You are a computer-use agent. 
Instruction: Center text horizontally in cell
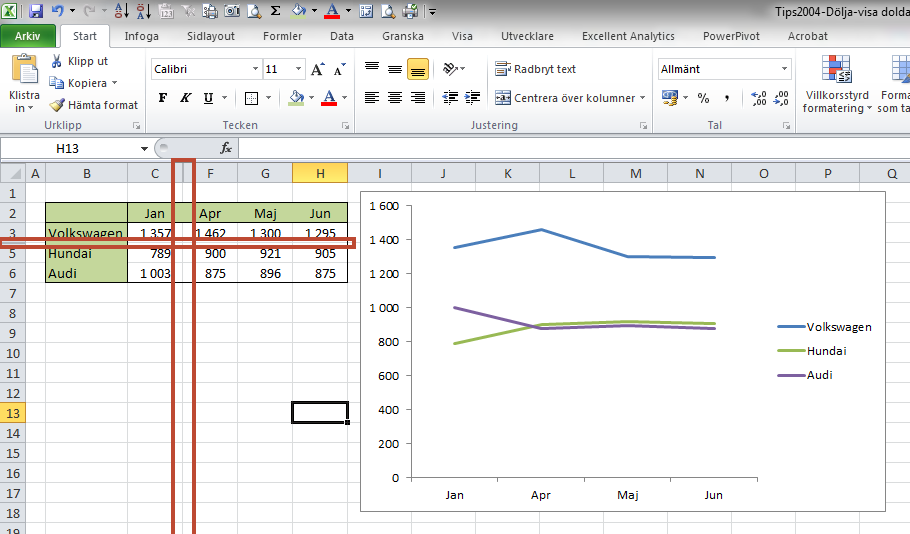click(395, 98)
